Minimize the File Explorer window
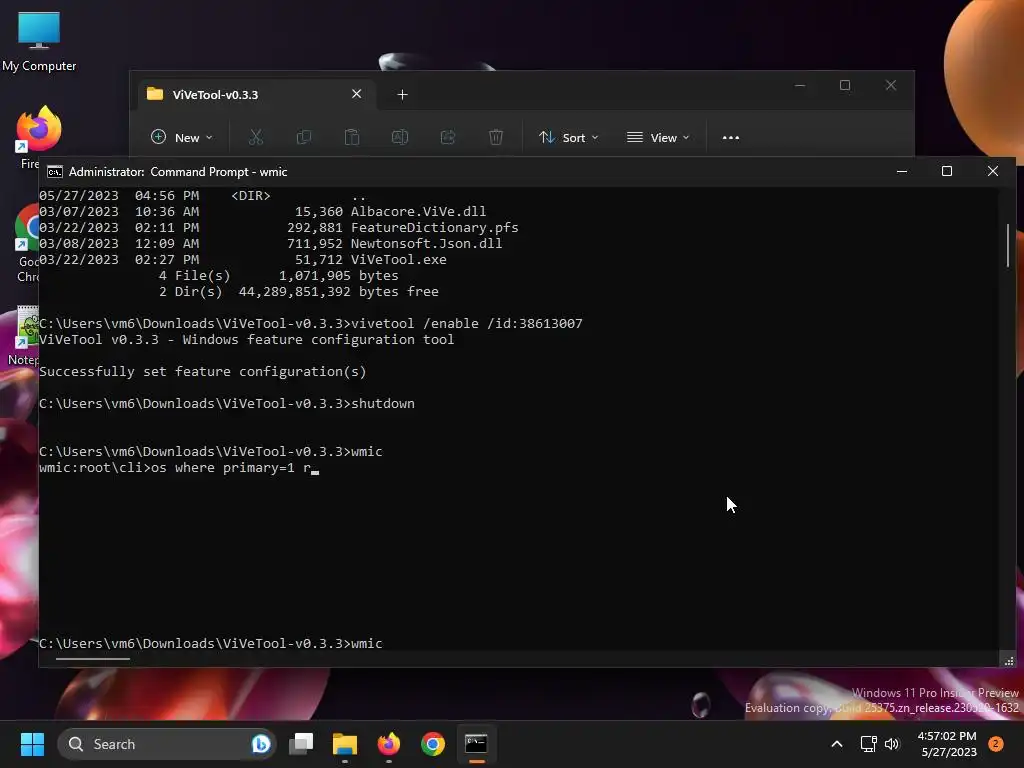 click(800, 86)
